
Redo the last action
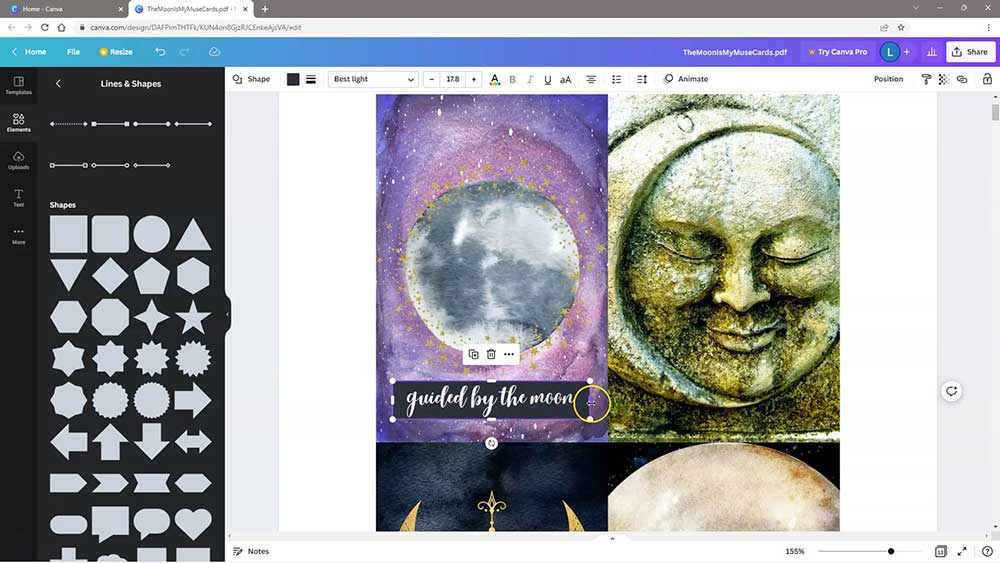(x=184, y=52)
